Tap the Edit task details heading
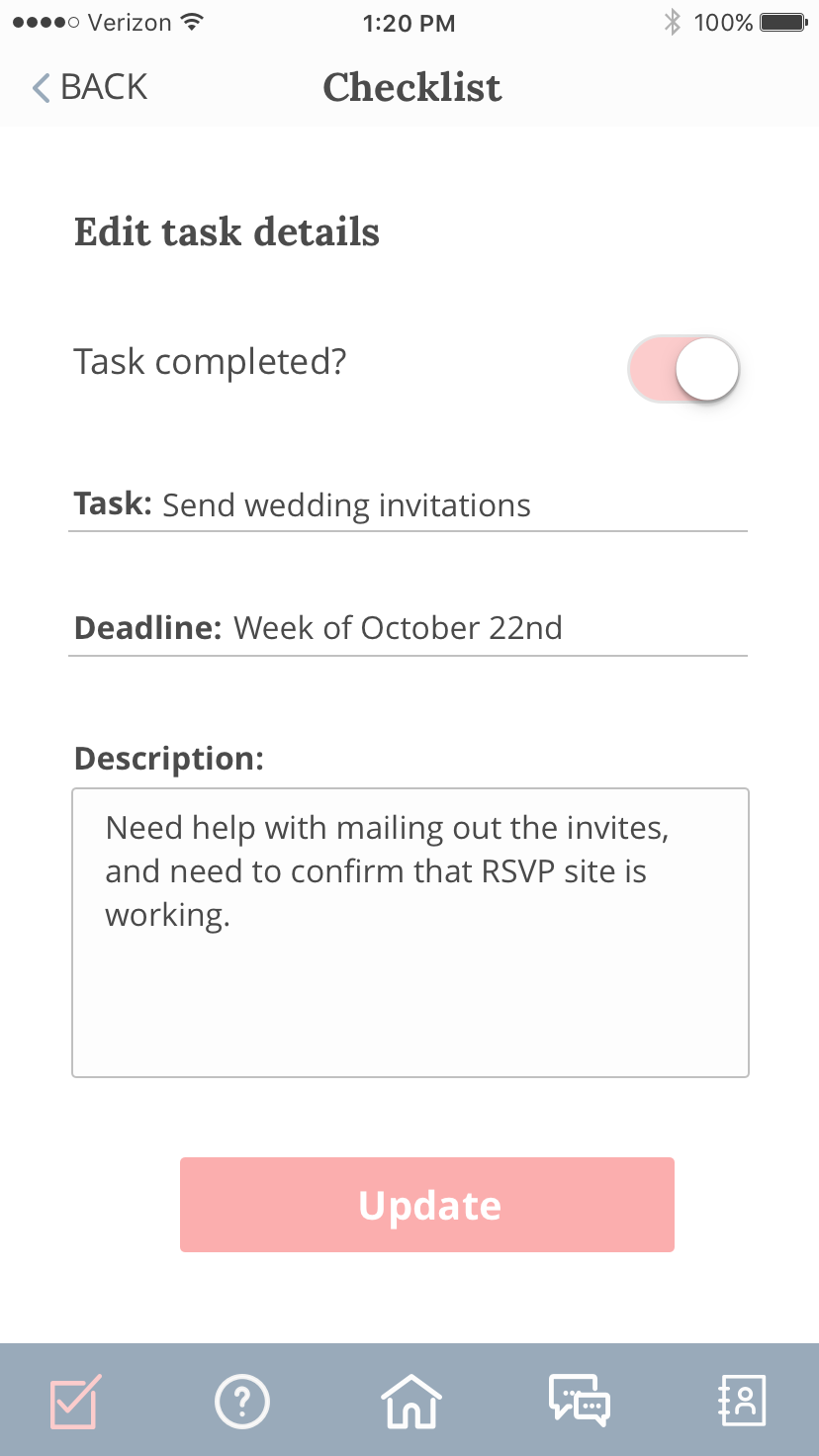Viewport: 819px width, 1456px height. [227, 232]
